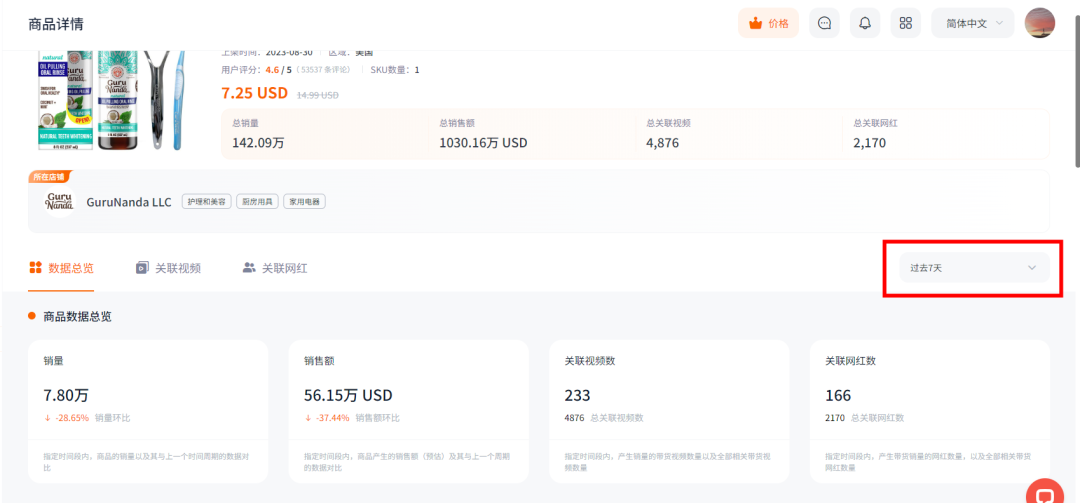Open the apps grid icon
1080x503 pixels.
click(905, 23)
